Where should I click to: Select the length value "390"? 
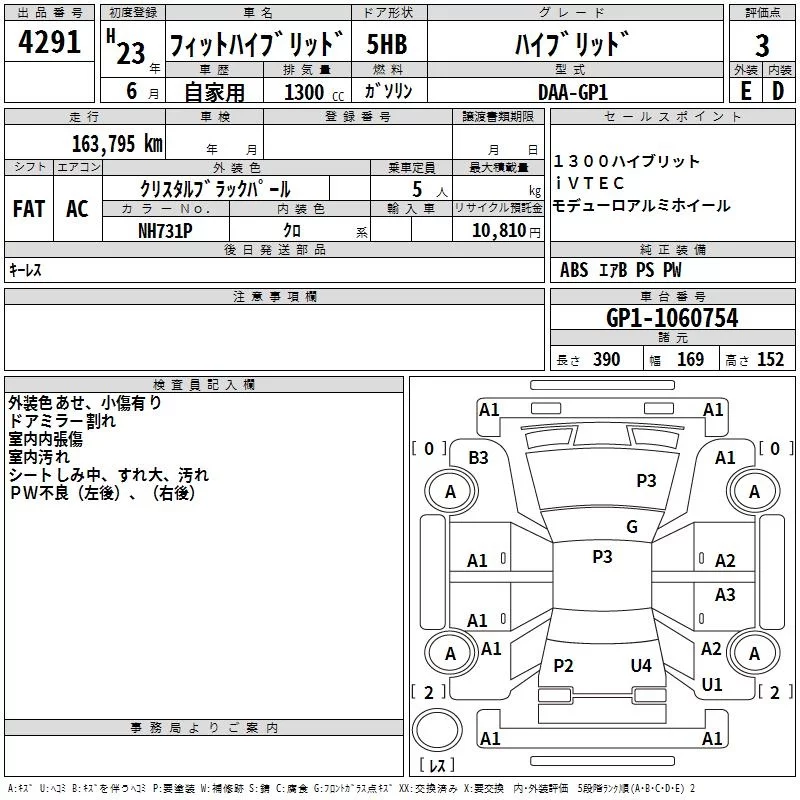(x=607, y=360)
